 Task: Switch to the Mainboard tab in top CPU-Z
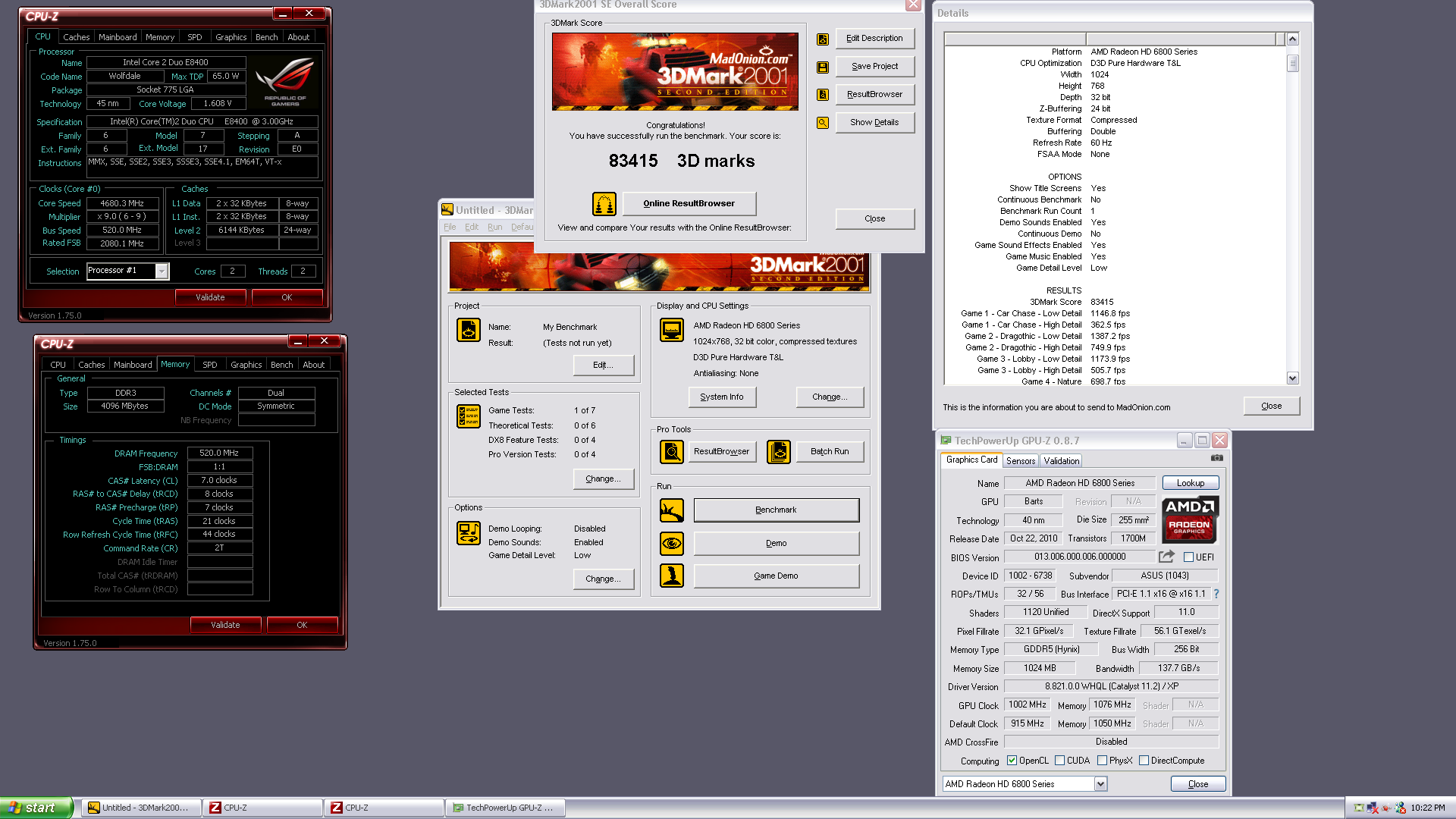click(118, 37)
